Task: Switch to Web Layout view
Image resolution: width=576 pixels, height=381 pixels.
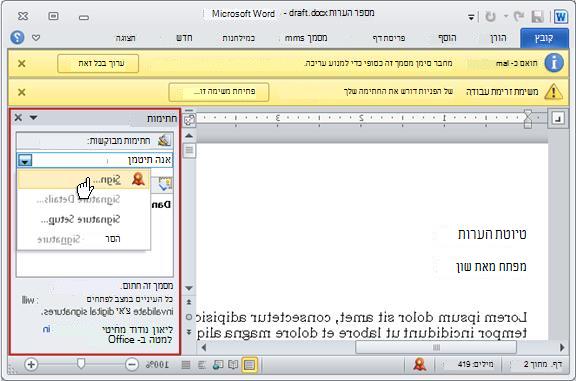Action: point(218,364)
